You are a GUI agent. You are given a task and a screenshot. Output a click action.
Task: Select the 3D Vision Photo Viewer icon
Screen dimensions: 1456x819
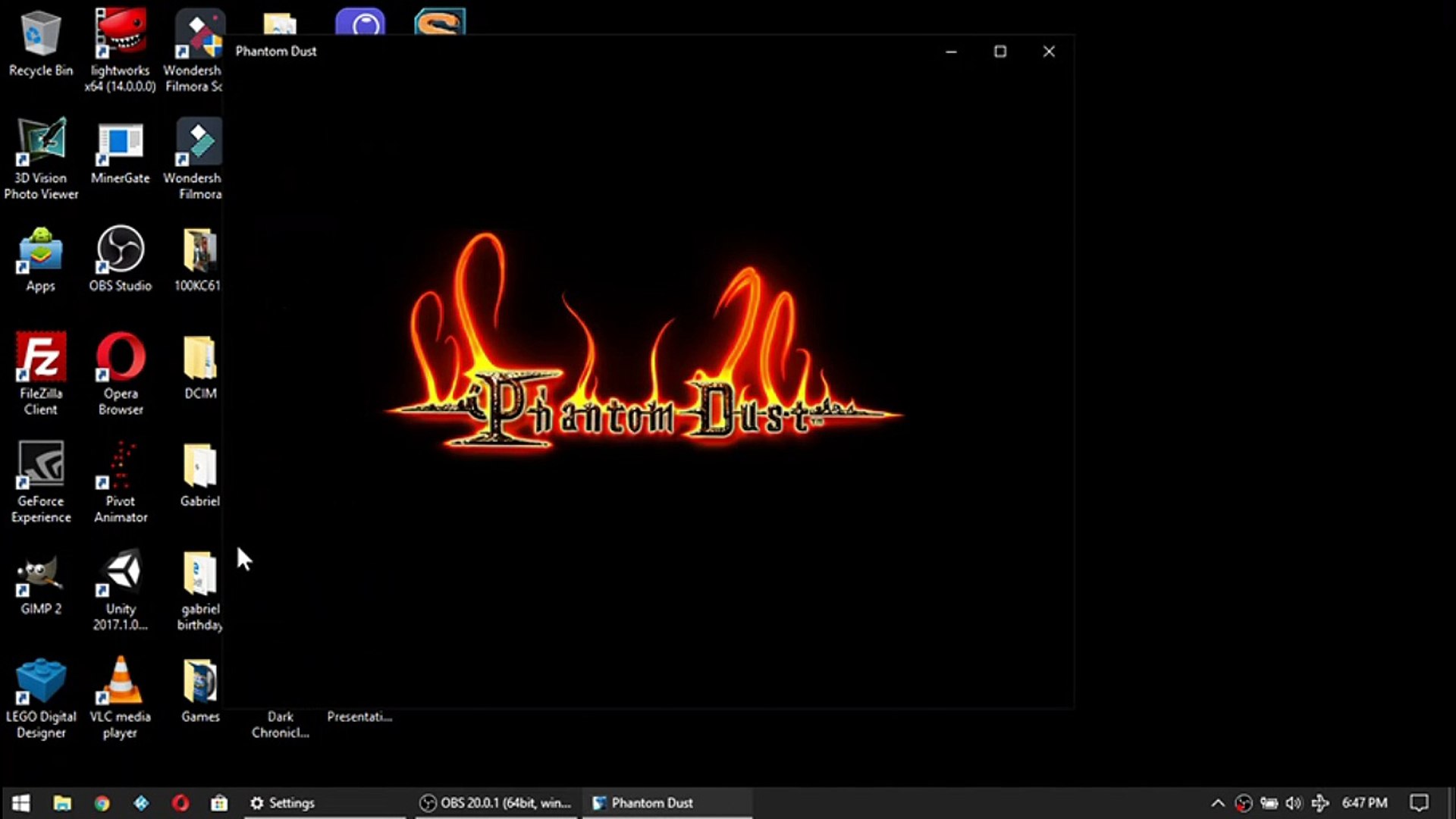pos(41,159)
